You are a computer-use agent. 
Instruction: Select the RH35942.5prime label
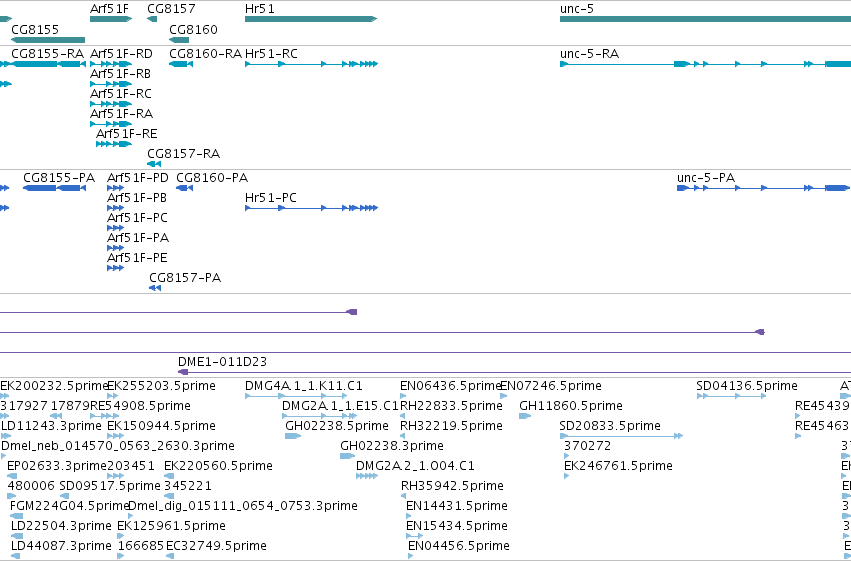pos(453,486)
